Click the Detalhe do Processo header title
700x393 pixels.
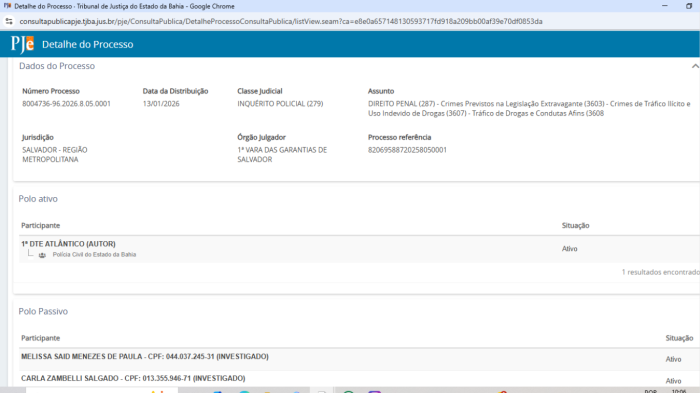(x=88, y=44)
